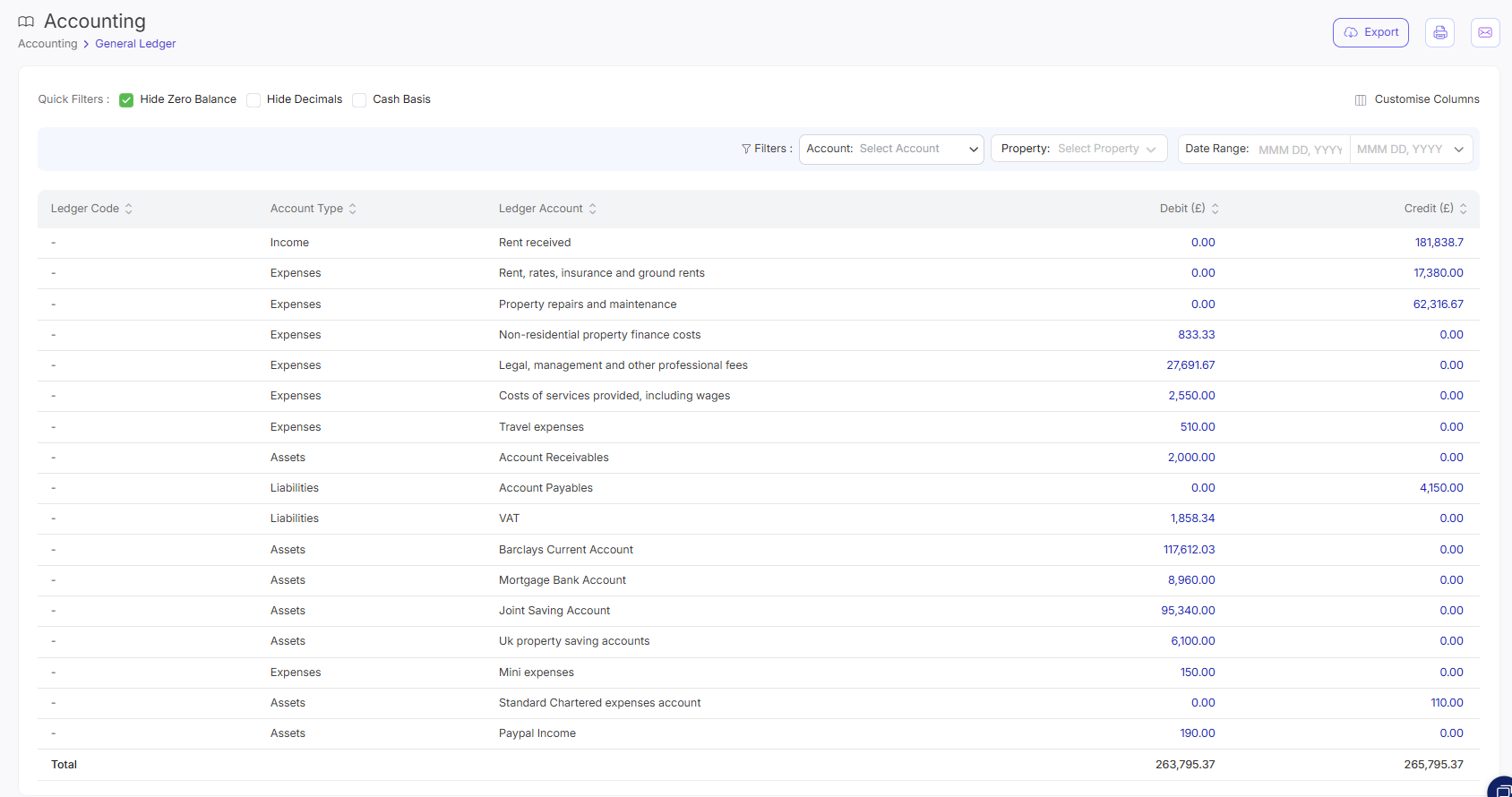The image size is (1512, 797).
Task: Click the Account Type column header
Action: point(306,209)
